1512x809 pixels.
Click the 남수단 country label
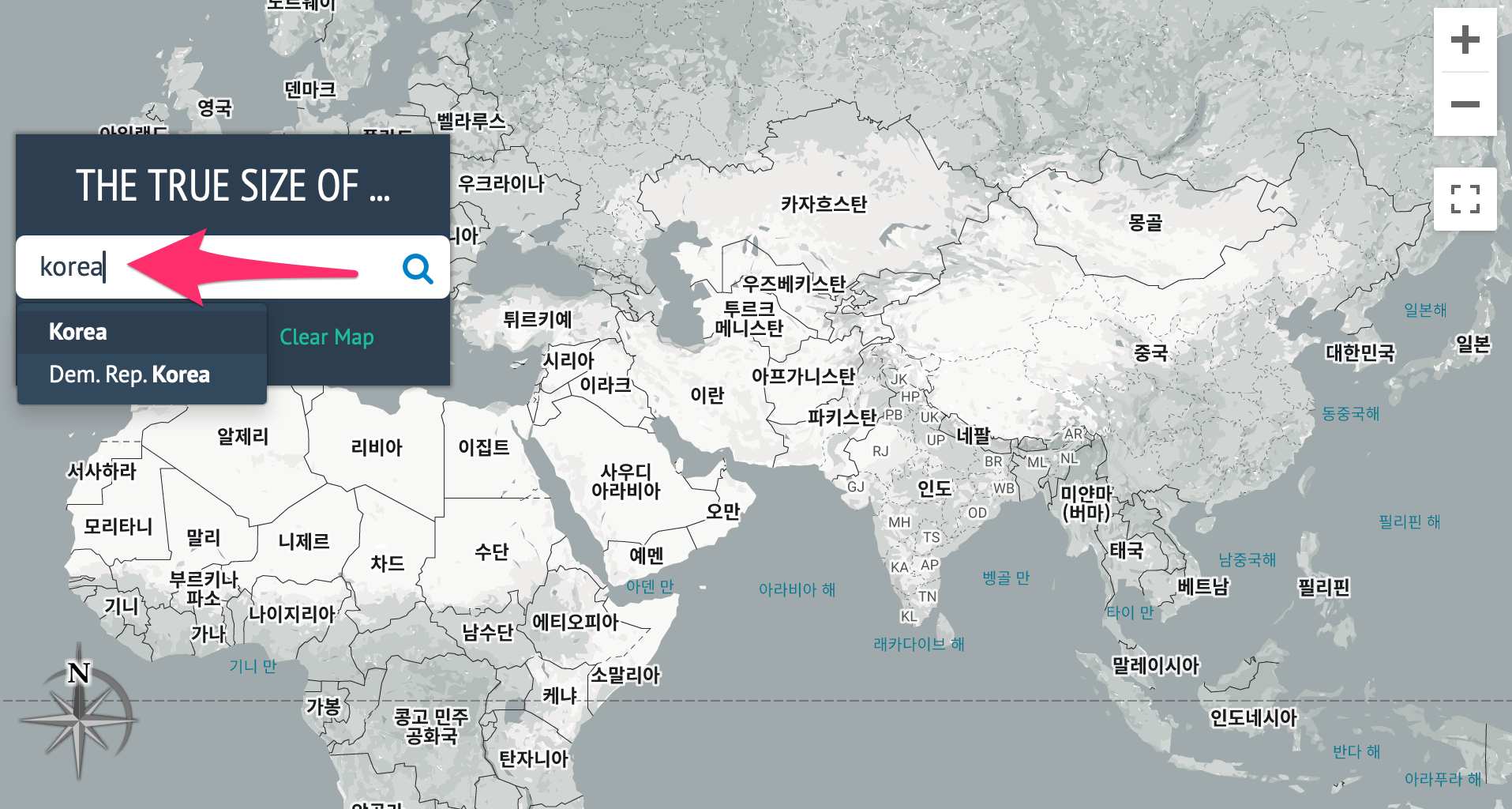click(488, 632)
